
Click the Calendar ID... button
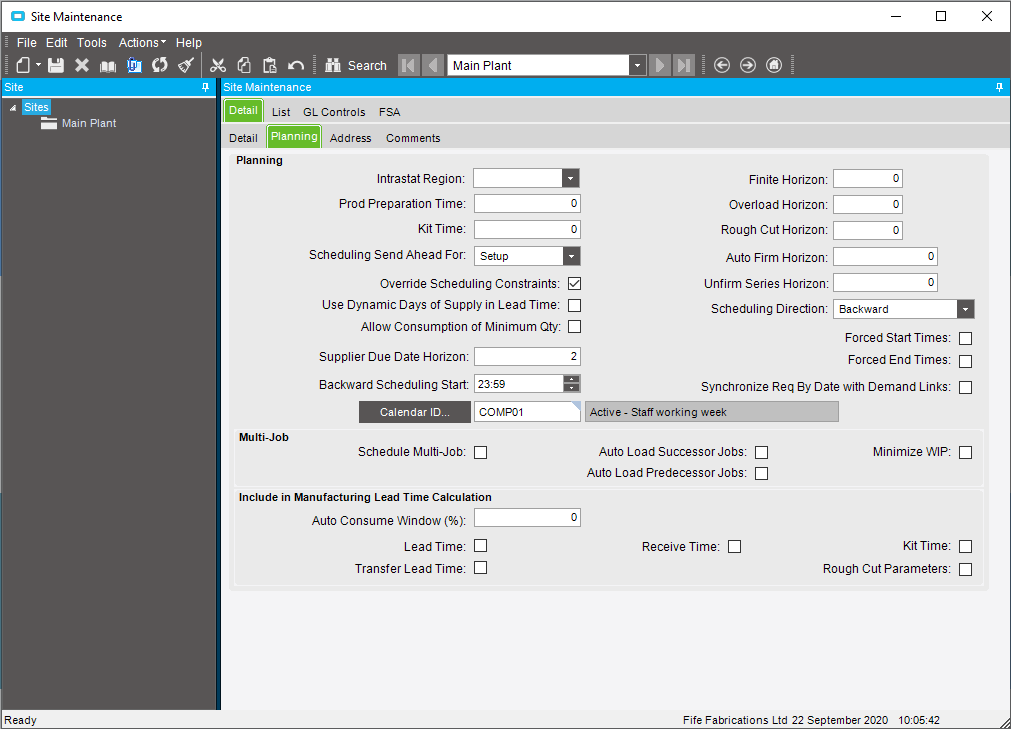[x=415, y=412]
